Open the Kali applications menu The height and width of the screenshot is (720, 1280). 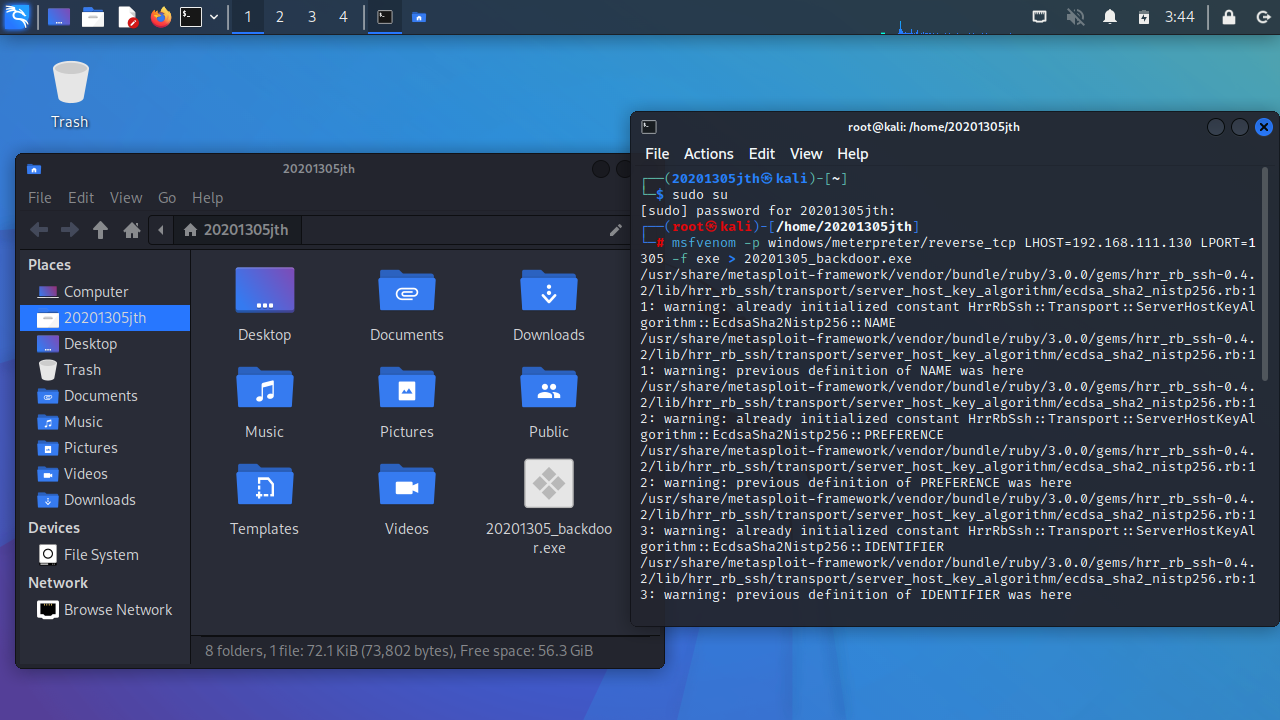coord(17,17)
